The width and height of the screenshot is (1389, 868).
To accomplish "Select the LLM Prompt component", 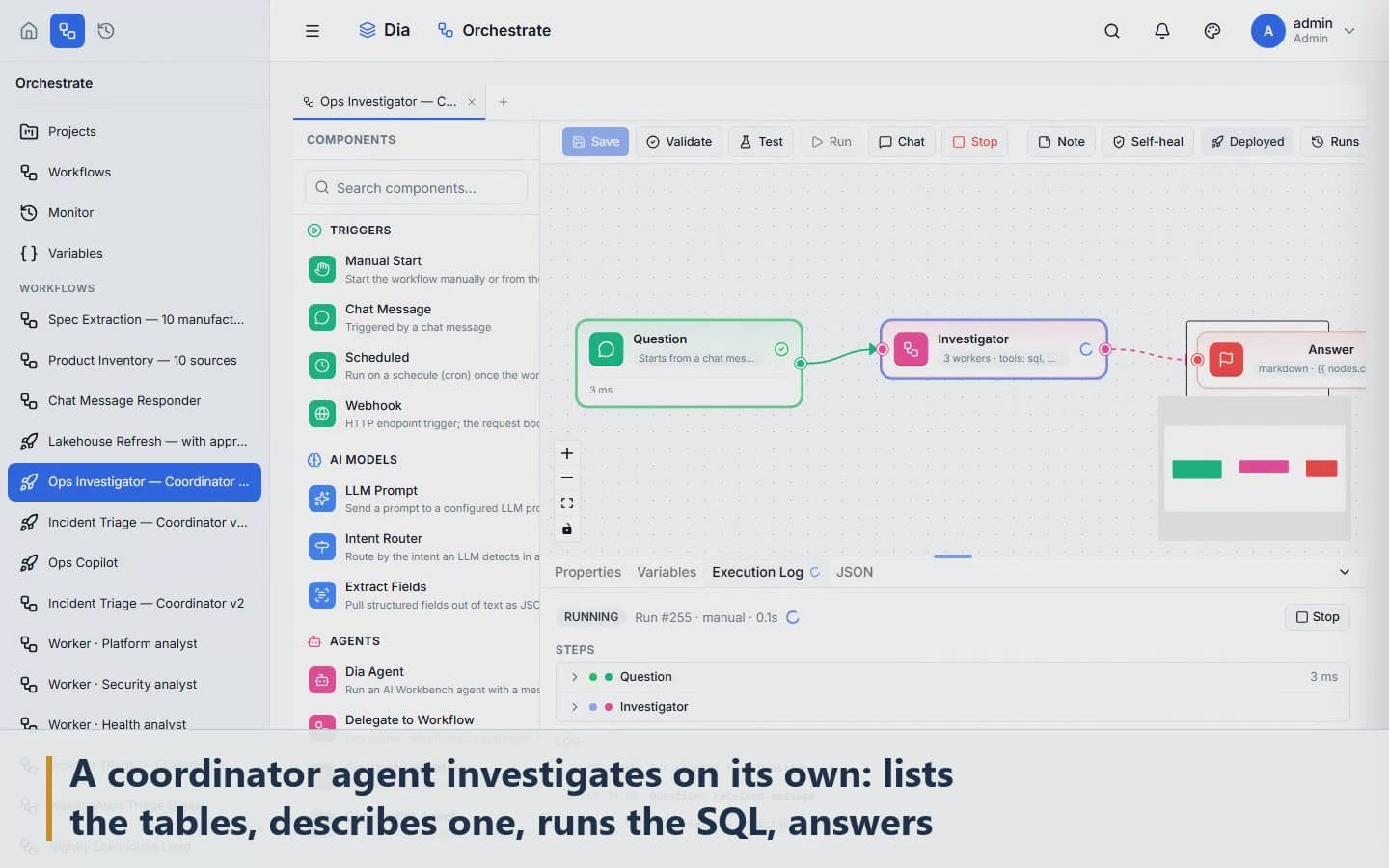I will [422, 499].
